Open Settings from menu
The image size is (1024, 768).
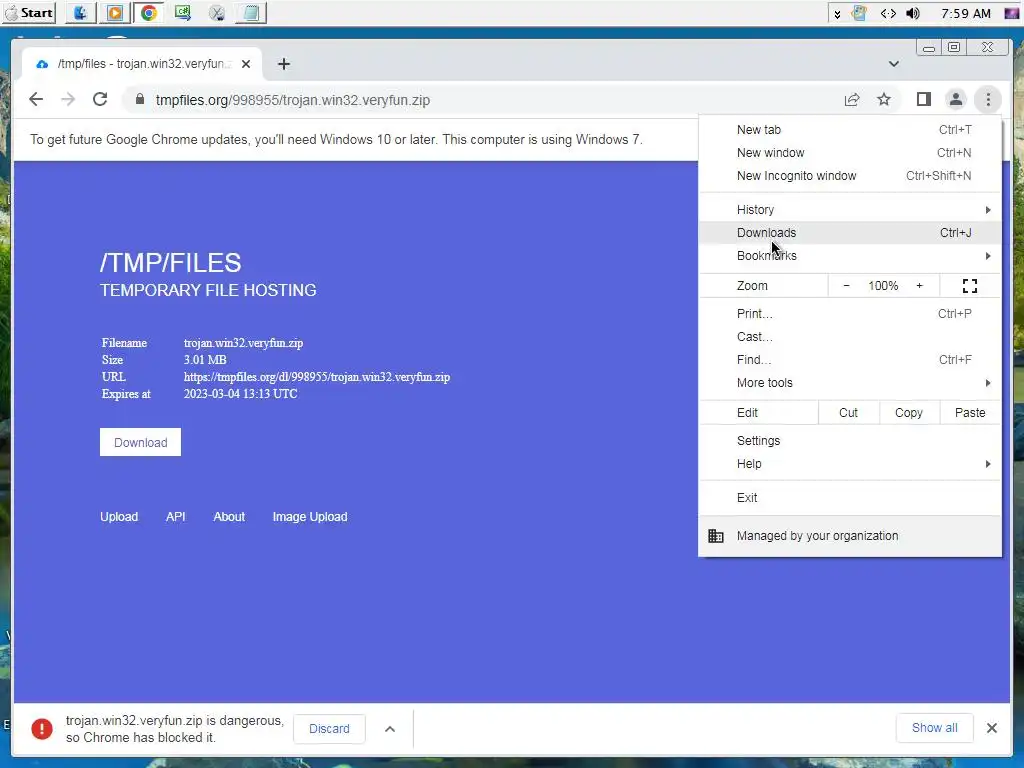click(850, 440)
